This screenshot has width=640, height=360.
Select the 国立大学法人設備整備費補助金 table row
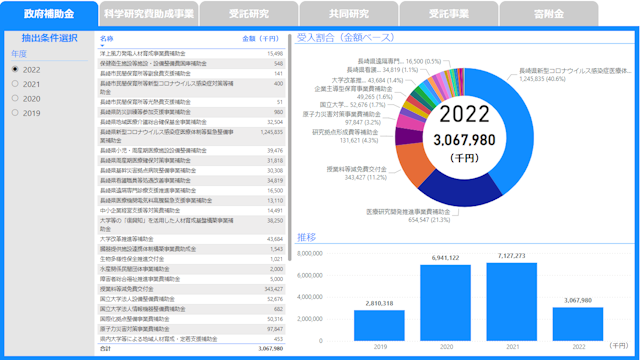pyautogui.click(x=191, y=299)
